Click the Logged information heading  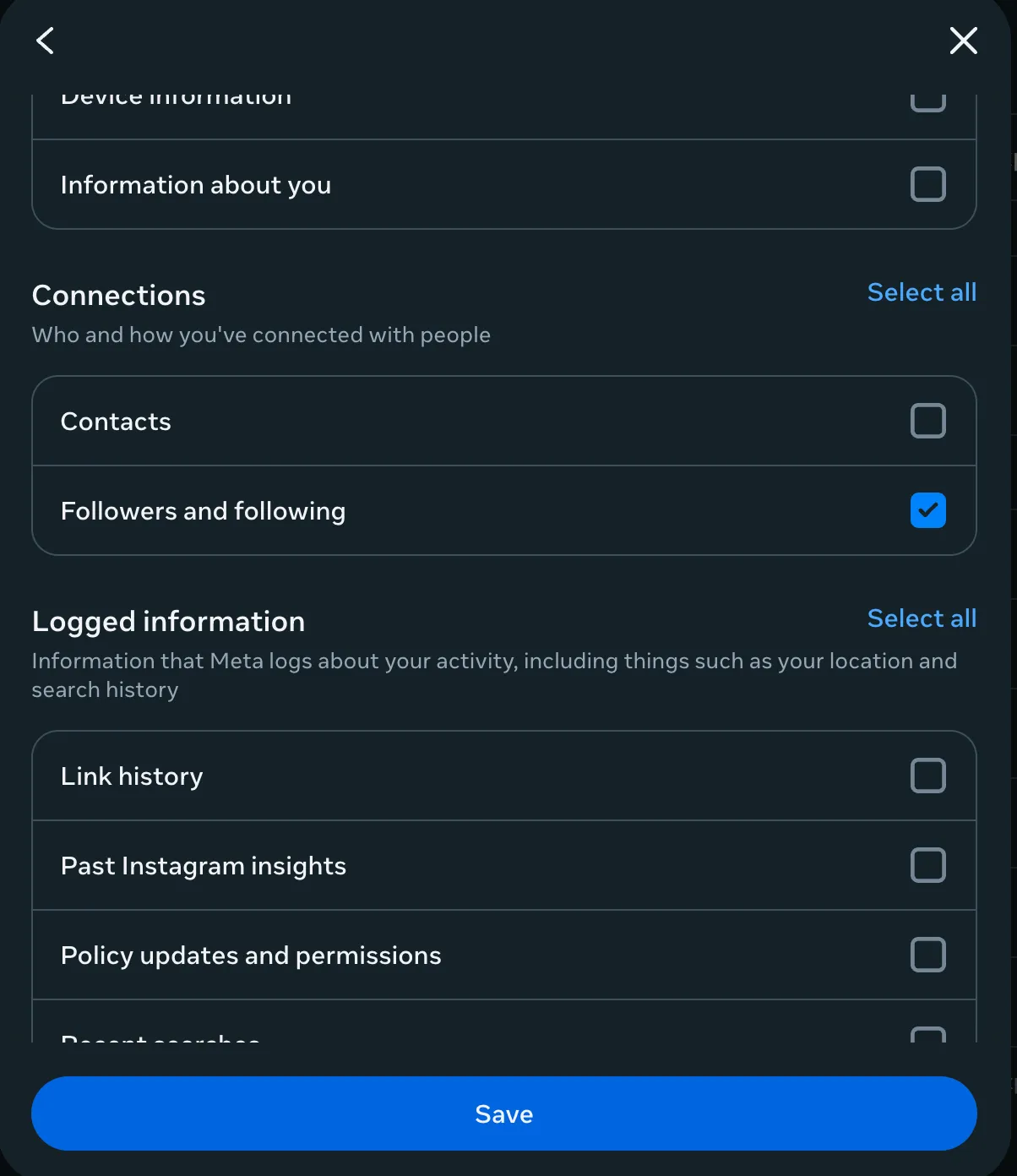(x=168, y=621)
